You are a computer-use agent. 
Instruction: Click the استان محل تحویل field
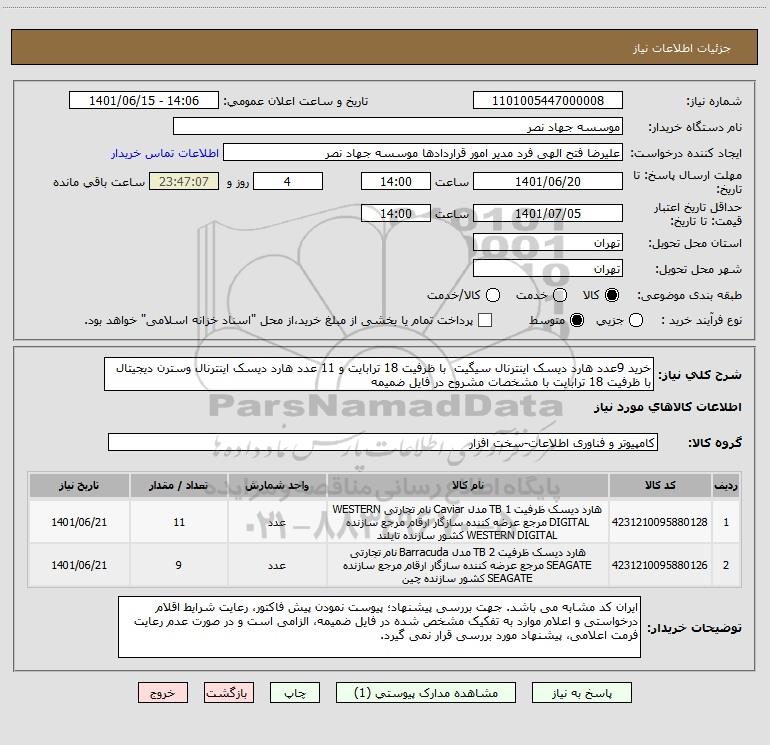[x=548, y=243]
